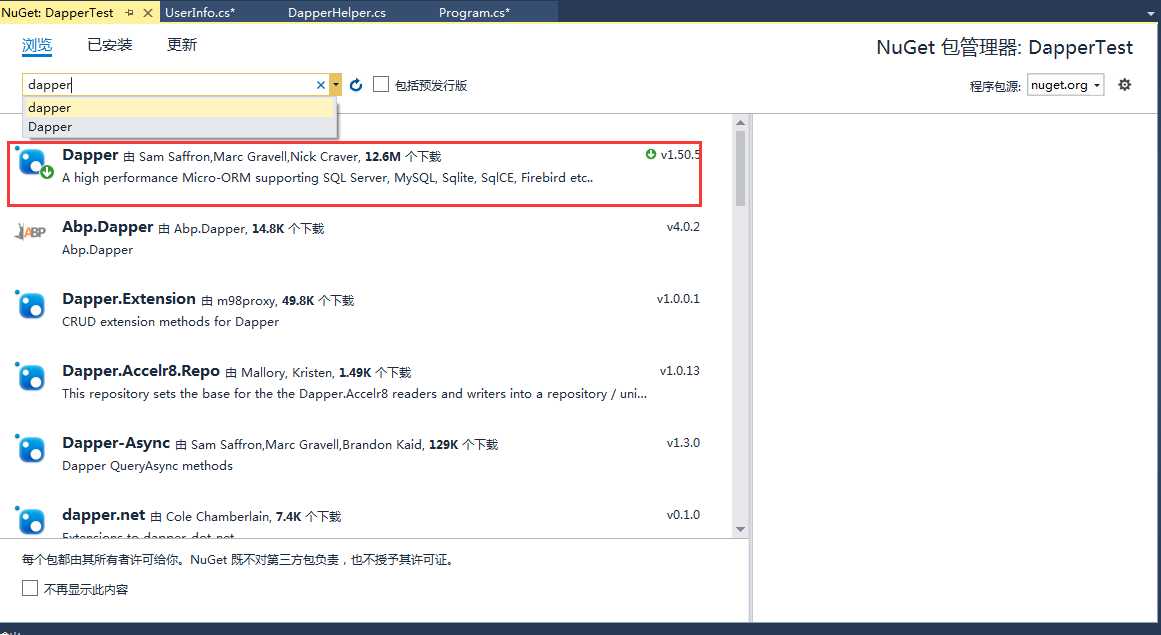Screen dimensions: 1161x635
Task: Expand the search box history dropdown
Action: [x=336, y=85]
